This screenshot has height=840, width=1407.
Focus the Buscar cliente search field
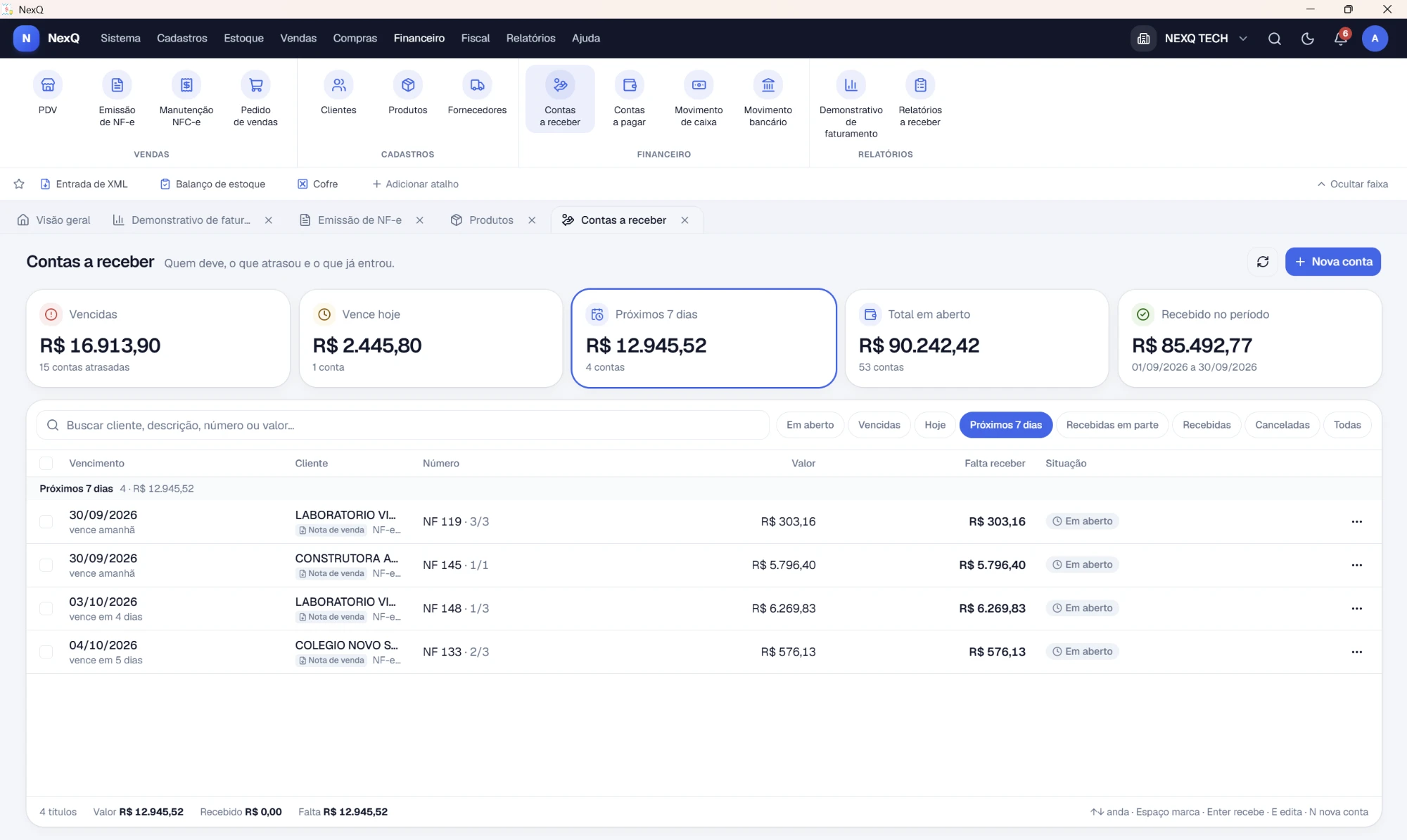coord(402,426)
